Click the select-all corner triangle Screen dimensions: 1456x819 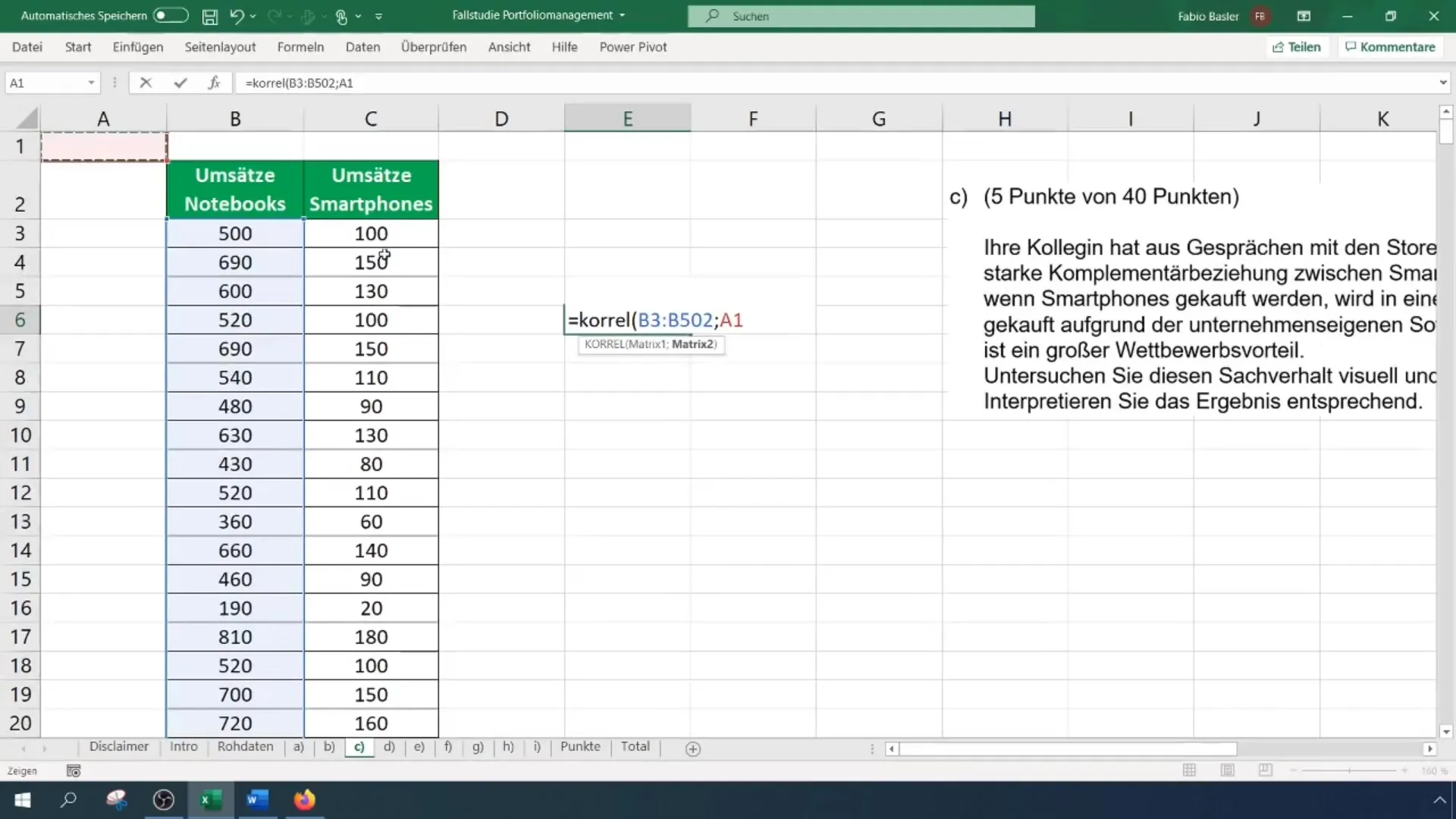coord(27,118)
